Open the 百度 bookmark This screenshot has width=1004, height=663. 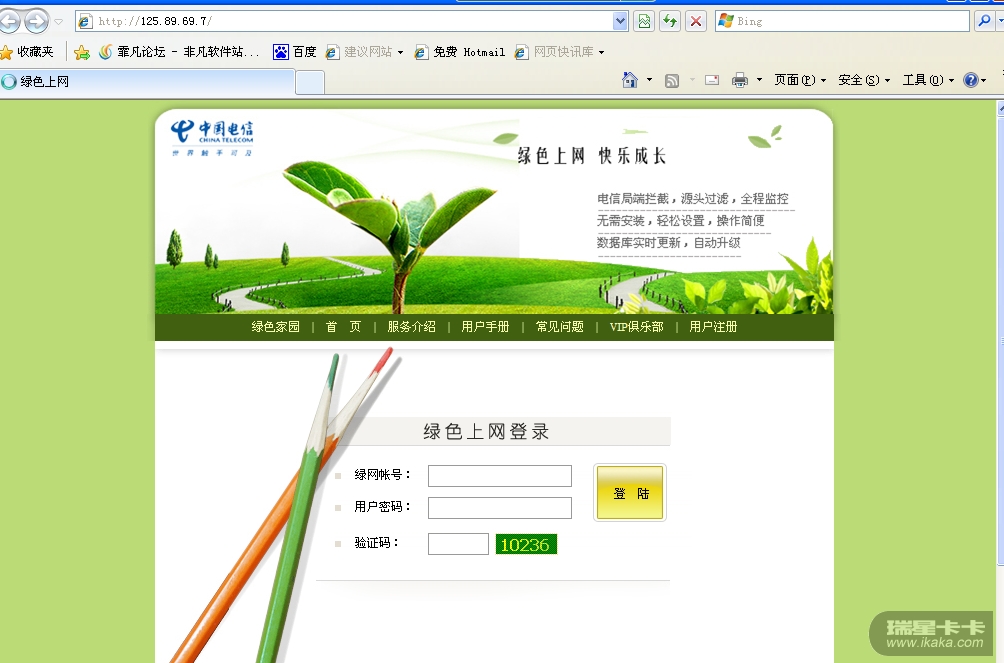tap(295, 52)
